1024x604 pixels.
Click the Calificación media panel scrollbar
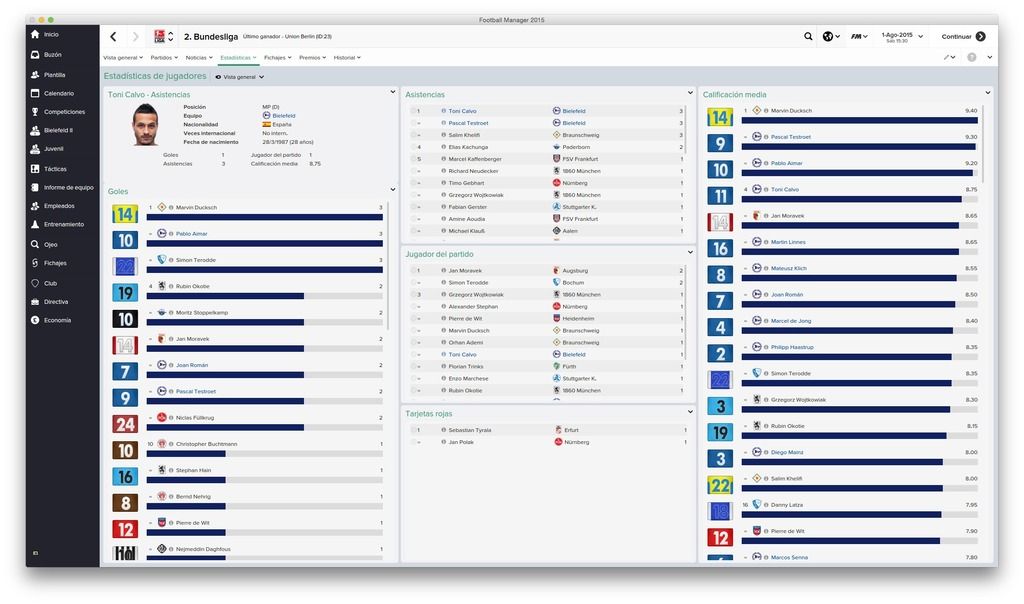982,145
